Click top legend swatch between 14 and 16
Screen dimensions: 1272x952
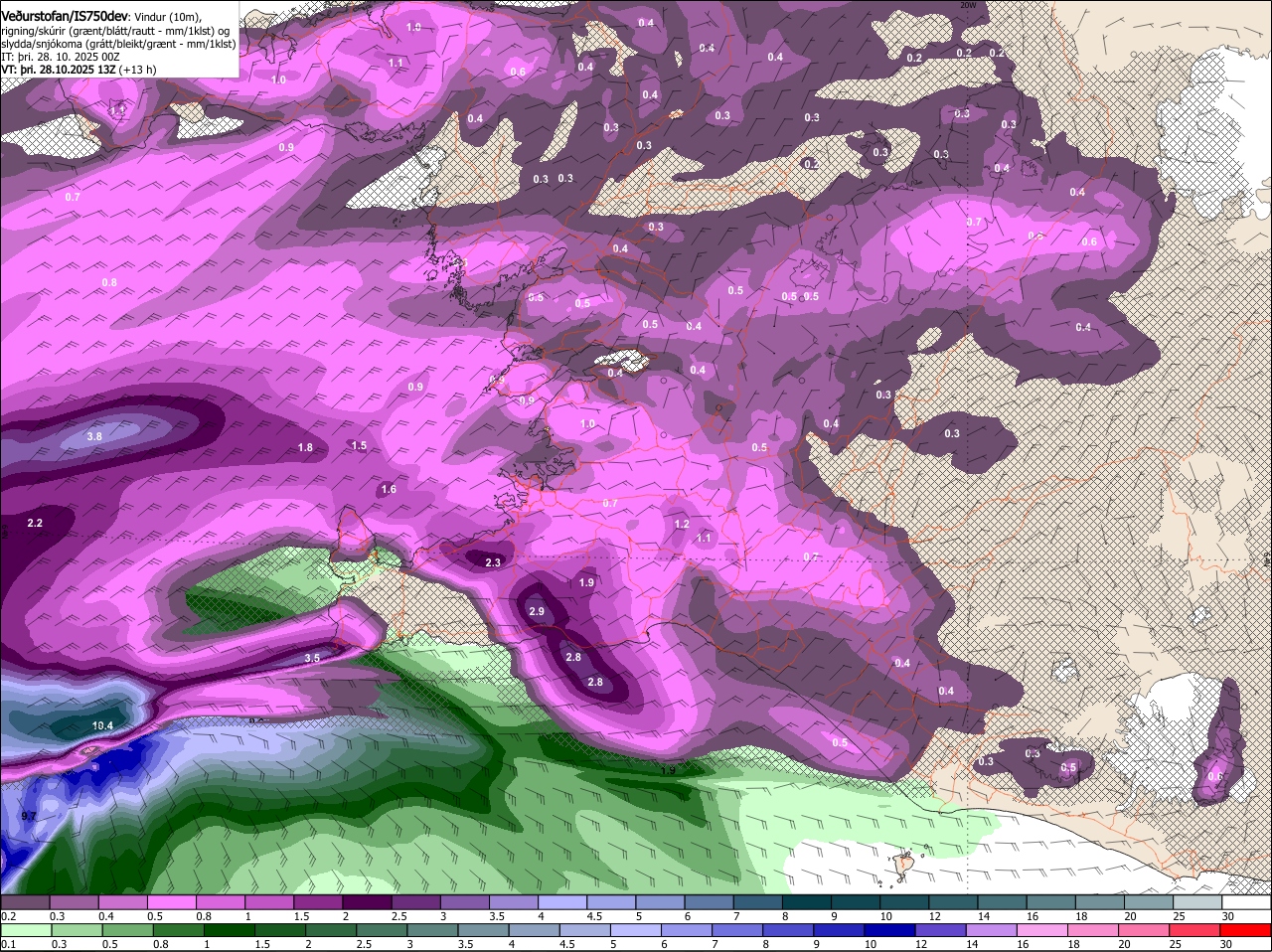point(1004,901)
